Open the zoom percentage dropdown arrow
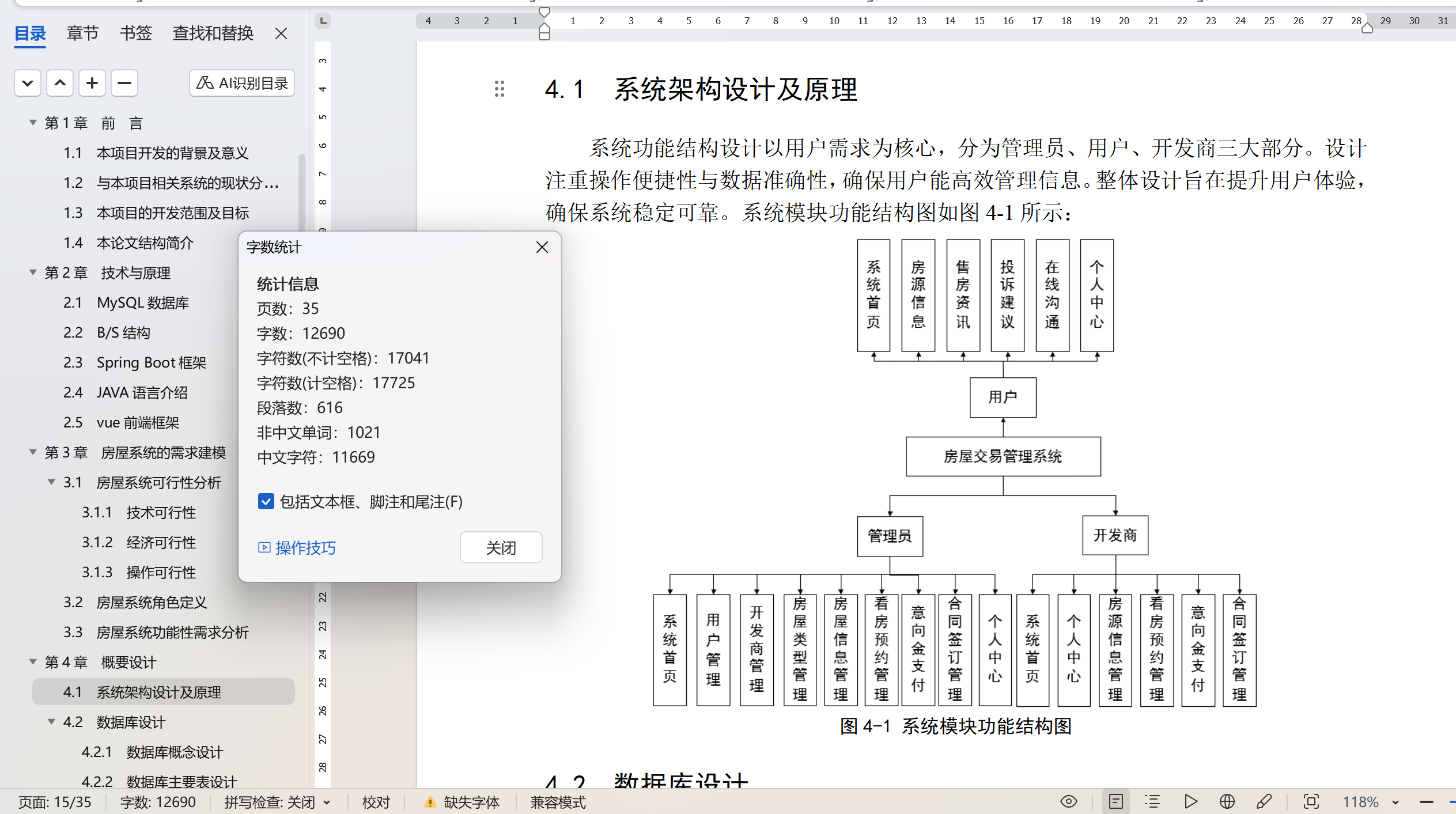 coord(1396,802)
